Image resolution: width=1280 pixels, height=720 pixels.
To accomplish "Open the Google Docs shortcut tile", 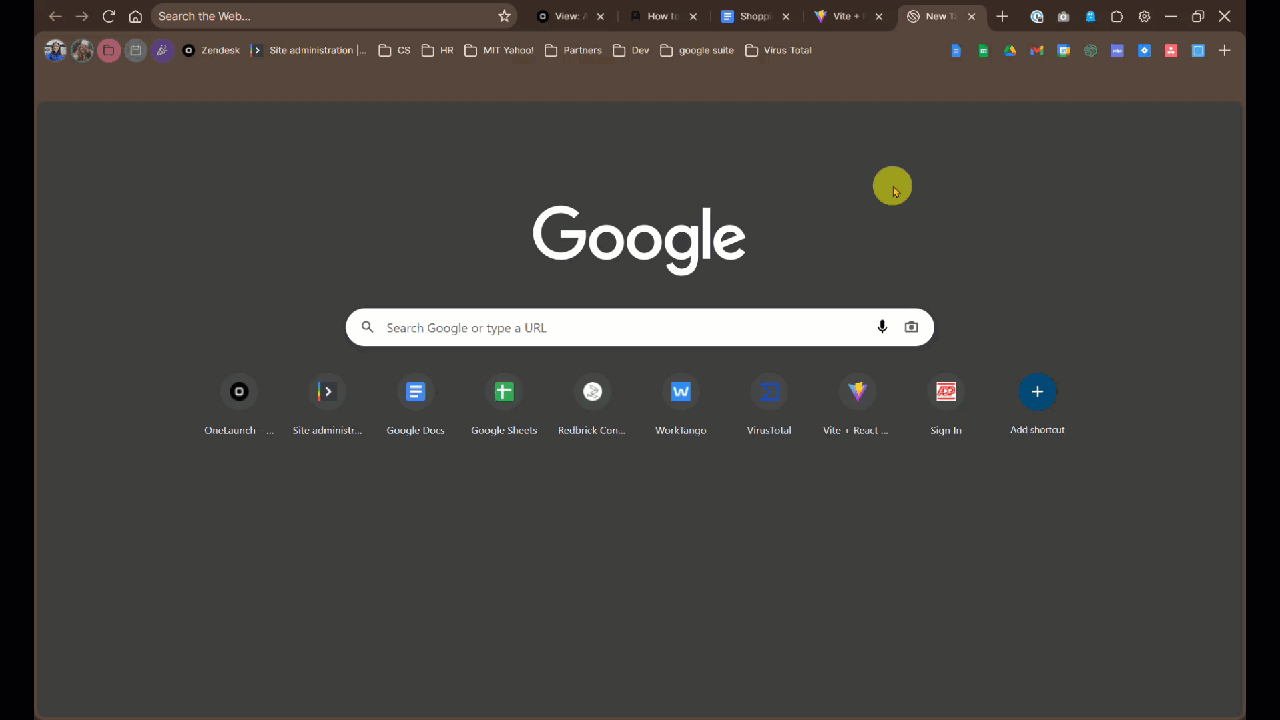I will (416, 403).
